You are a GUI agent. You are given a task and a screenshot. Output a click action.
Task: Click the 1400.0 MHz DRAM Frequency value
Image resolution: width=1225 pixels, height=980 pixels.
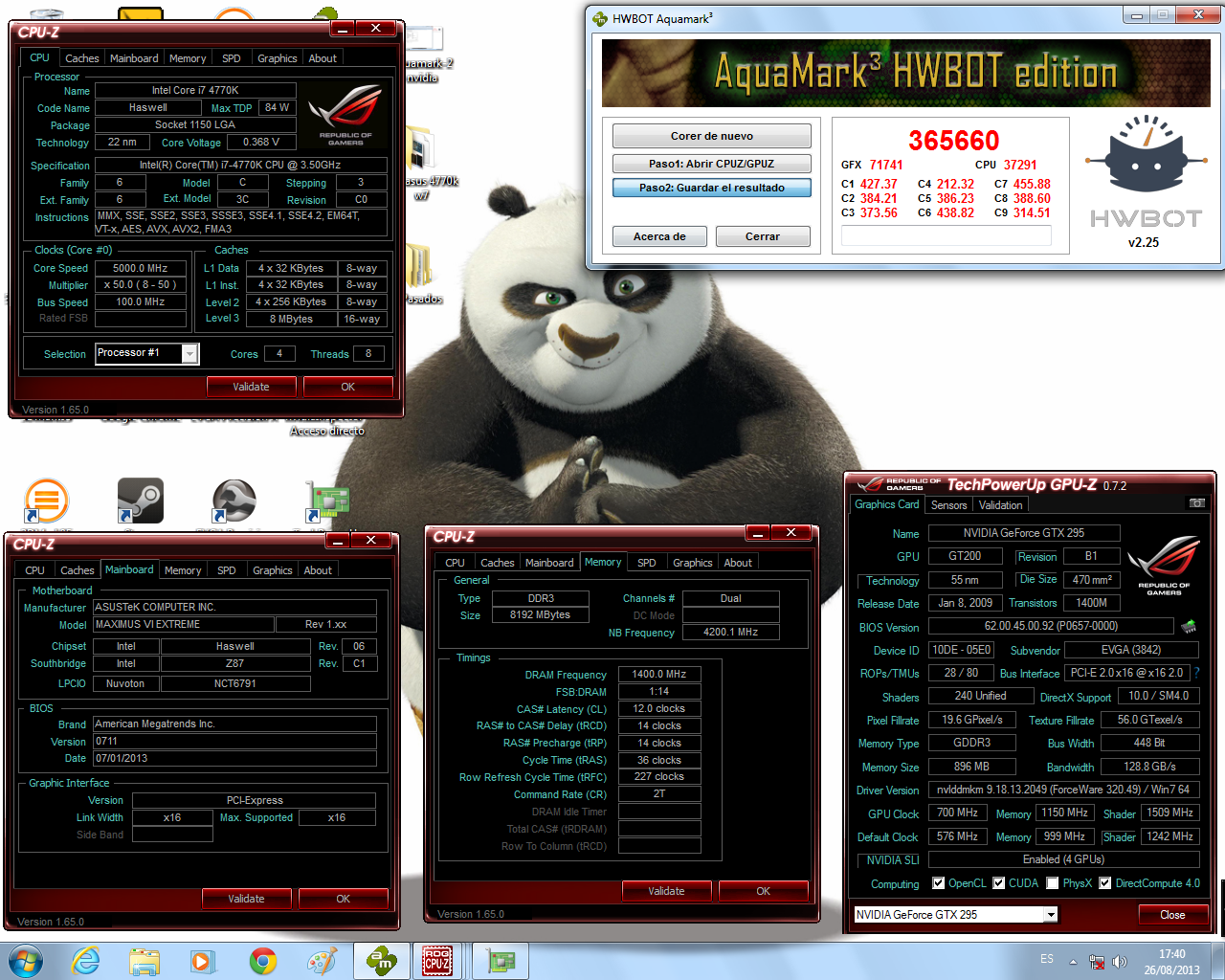659,674
